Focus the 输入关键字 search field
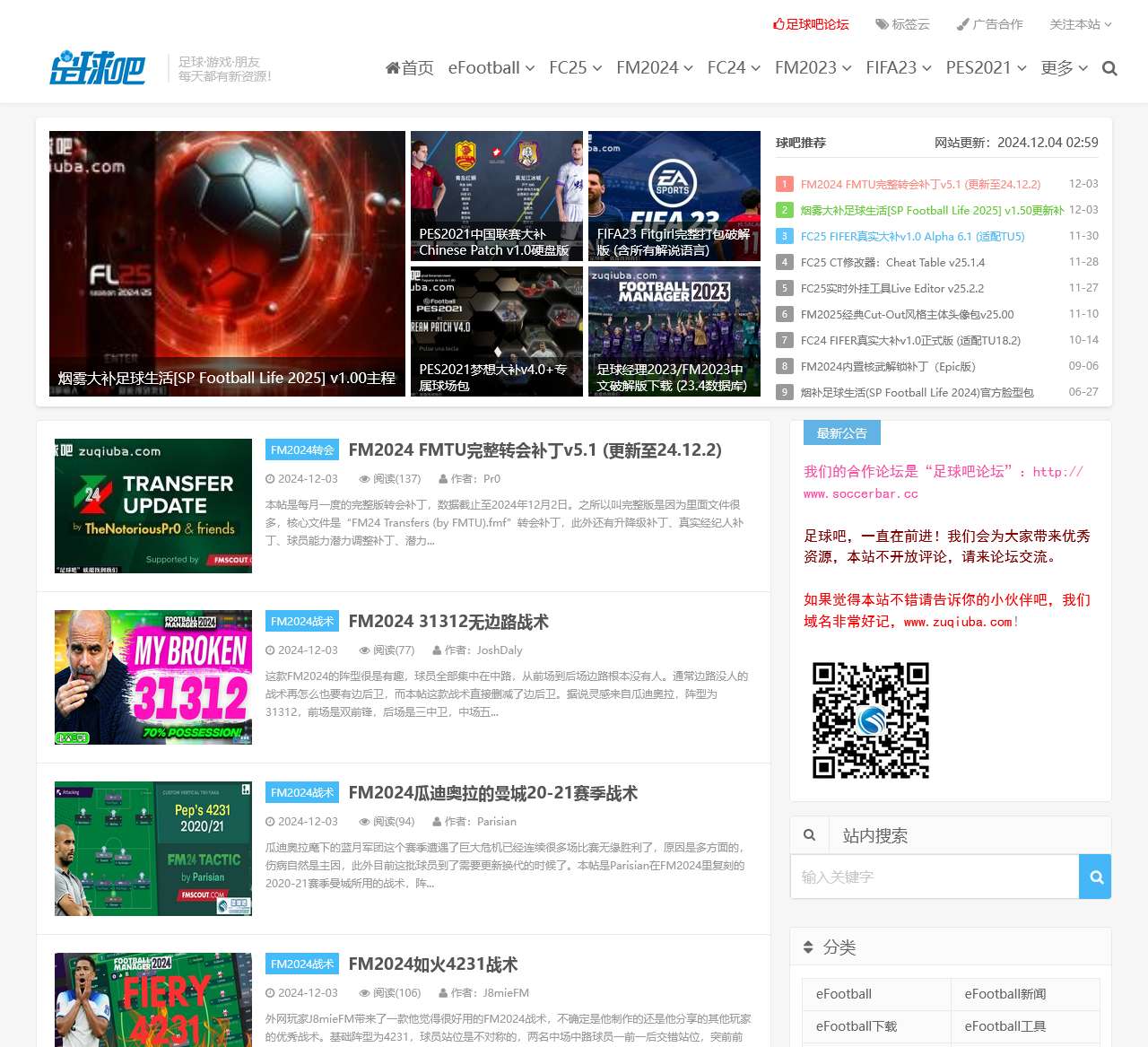 (935, 877)
